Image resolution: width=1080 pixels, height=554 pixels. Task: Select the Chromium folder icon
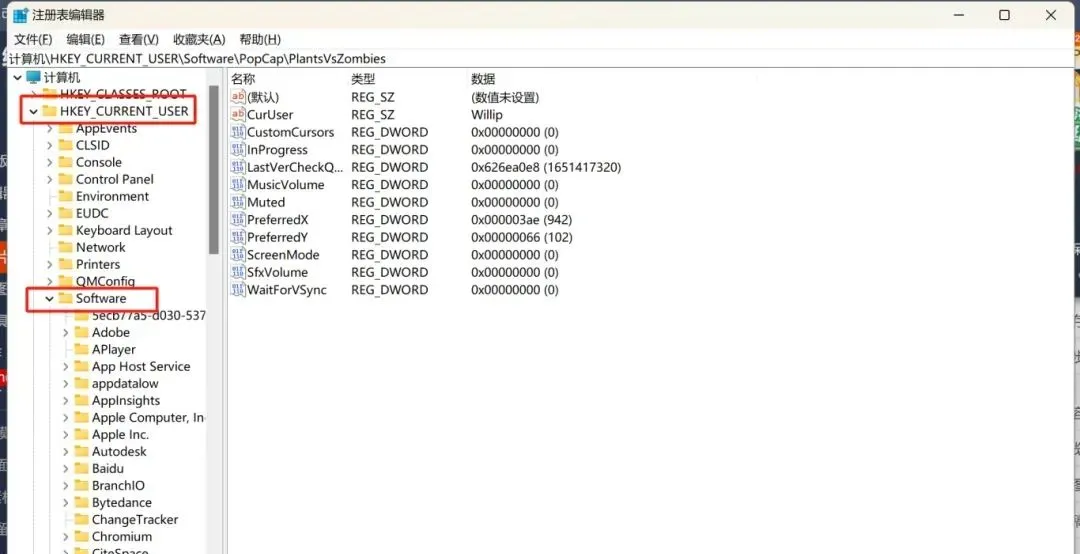[x=82, y=537]
